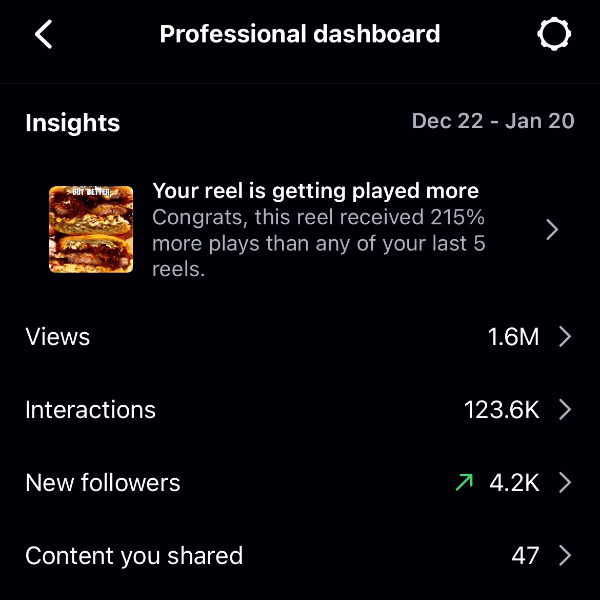
Task: Click the 4.2K new followers value
Action: [514, 483]
